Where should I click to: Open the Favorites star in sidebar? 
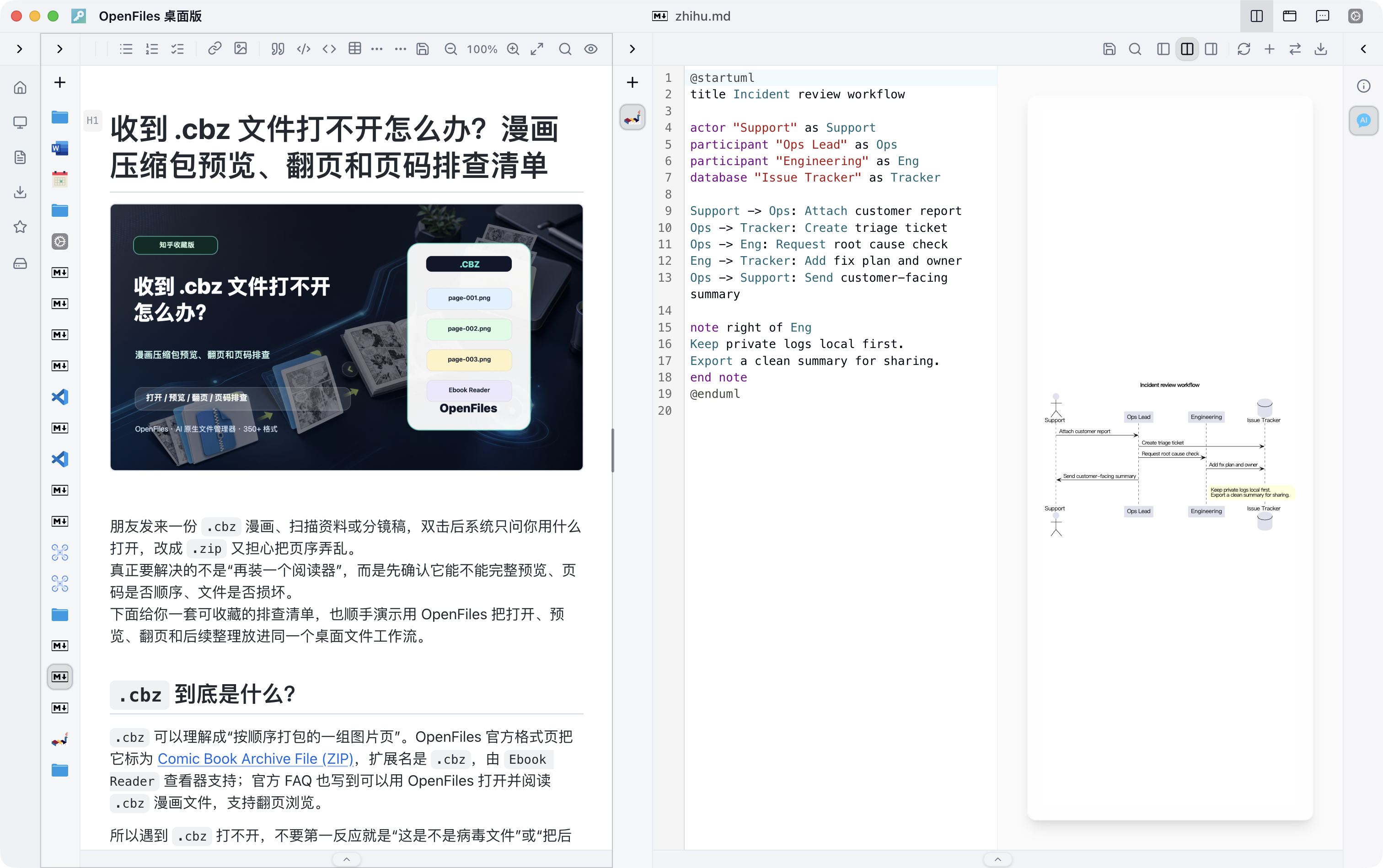(x=20, y=227)
